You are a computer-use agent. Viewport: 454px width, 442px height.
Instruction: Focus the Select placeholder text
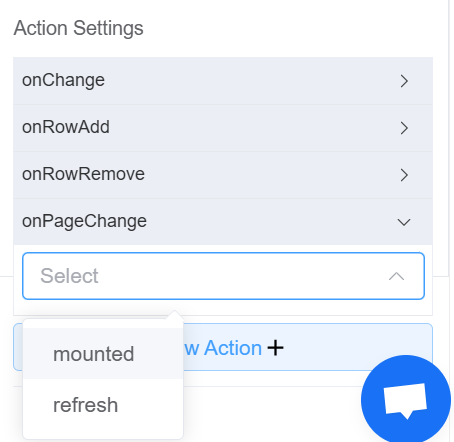point(69,276)
